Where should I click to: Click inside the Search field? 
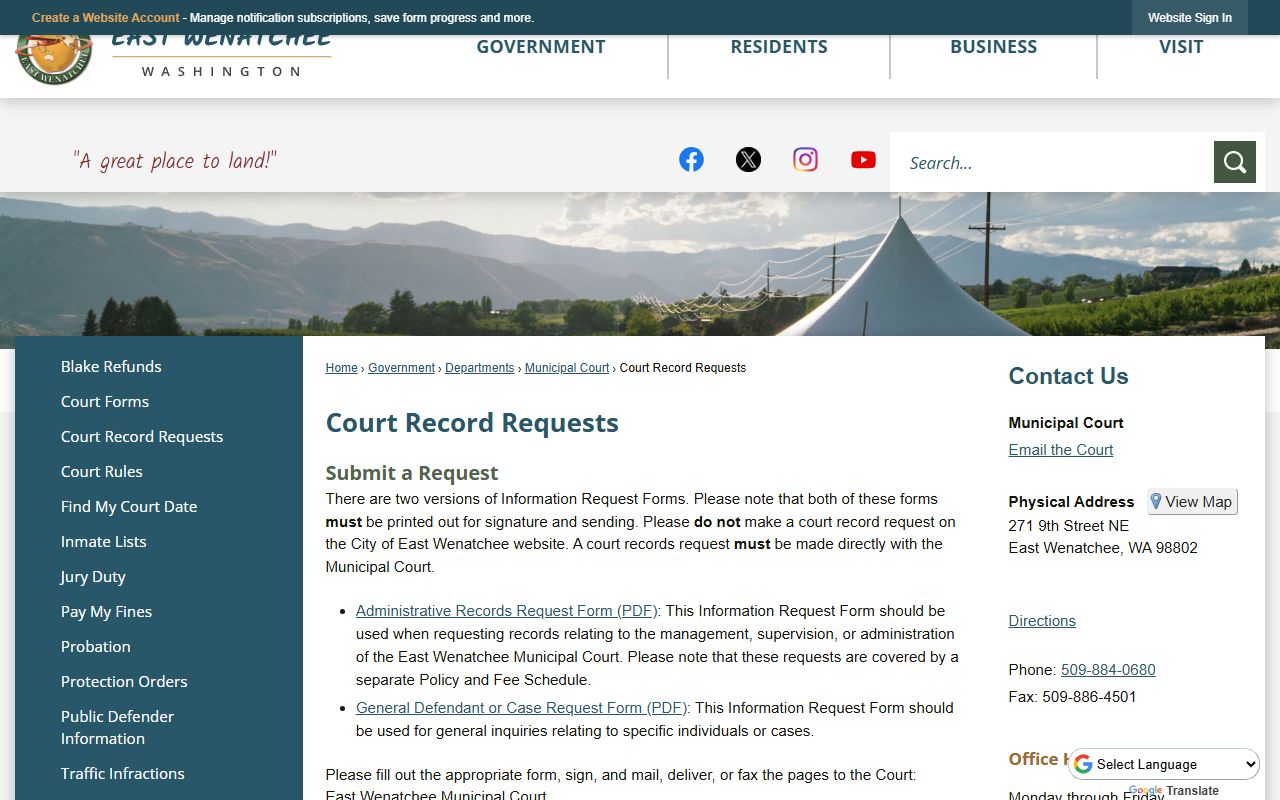coord(1051,162)
